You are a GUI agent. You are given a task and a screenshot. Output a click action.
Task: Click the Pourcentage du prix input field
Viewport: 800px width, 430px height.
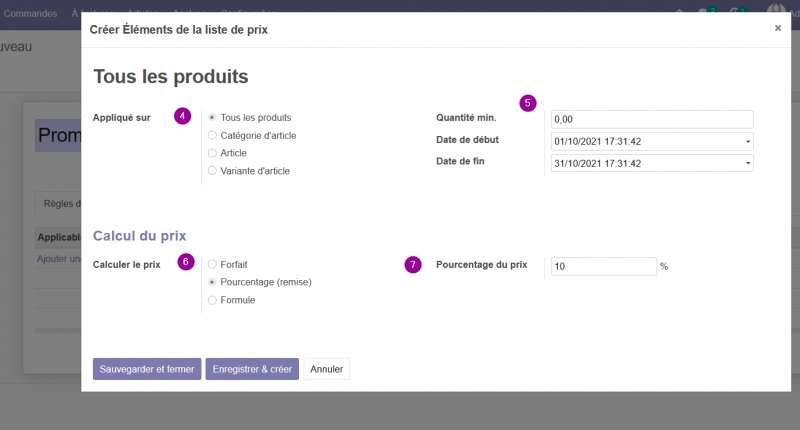click(604, 266)
